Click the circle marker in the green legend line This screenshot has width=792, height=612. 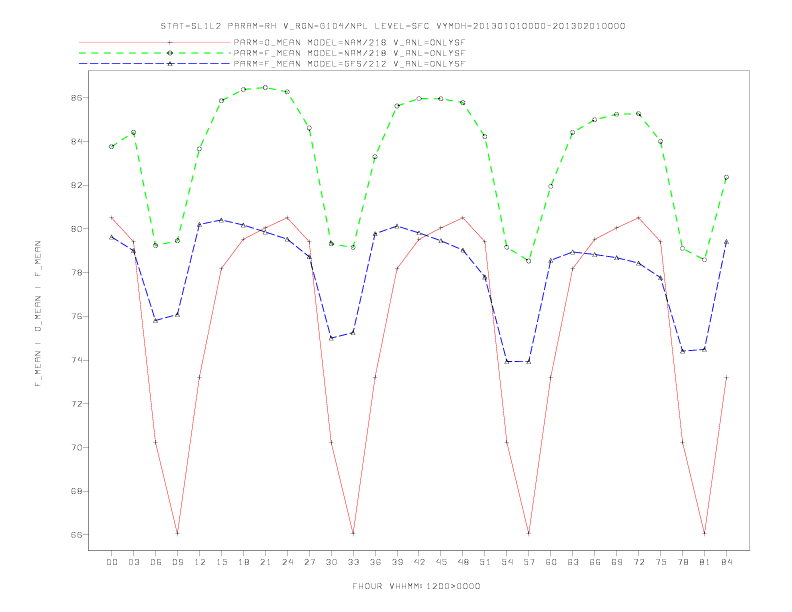(170, 53)
